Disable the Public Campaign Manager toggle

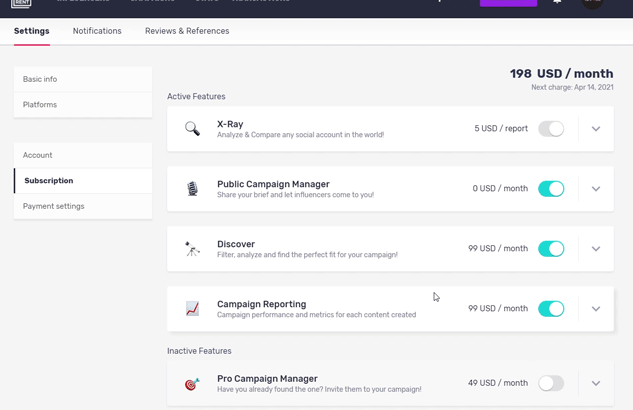(x=551, y=189)
